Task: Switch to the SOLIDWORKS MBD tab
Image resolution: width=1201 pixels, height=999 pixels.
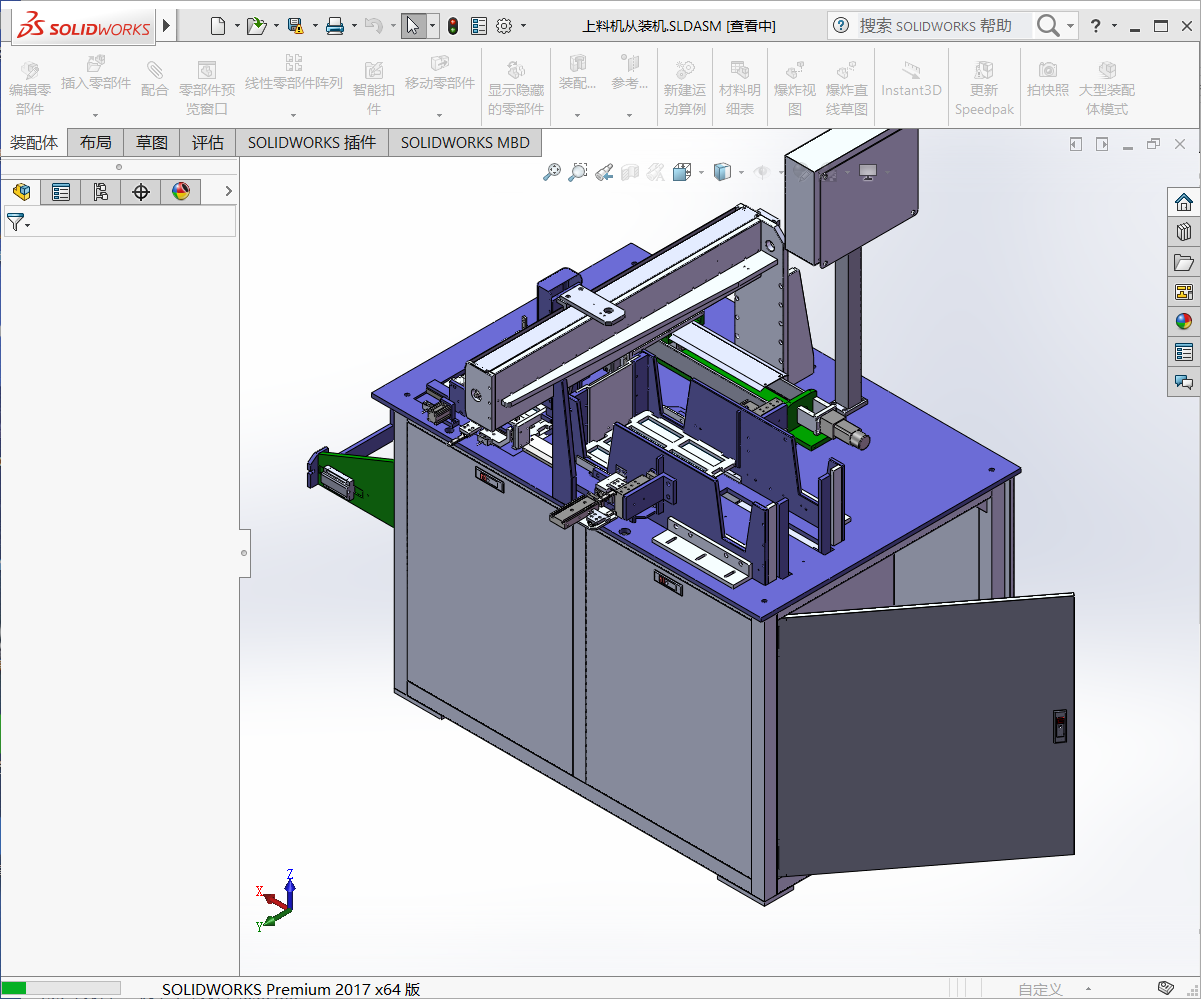Action: pos(465,143)
